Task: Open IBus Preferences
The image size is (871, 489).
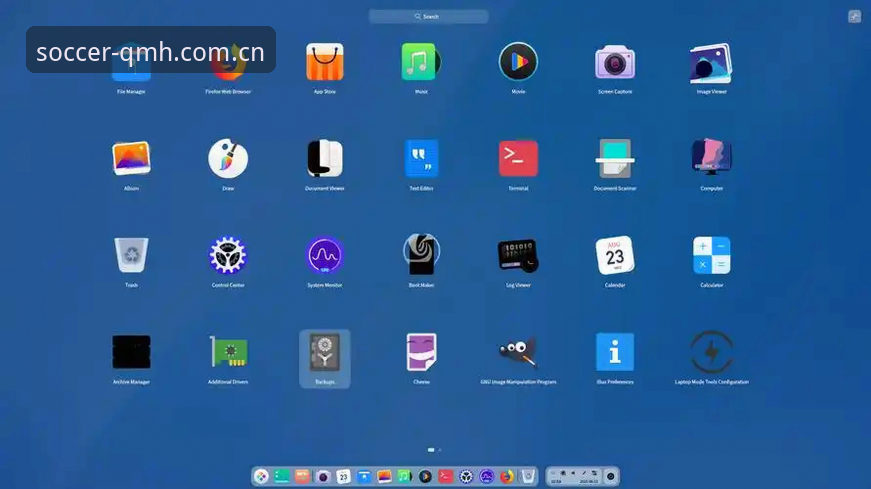Action: coord(615,352)
